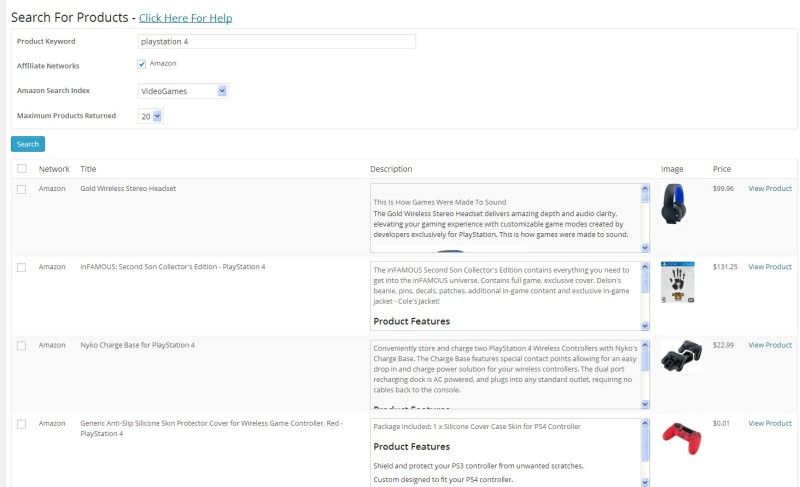Select the Gold Wireless Stereo Headset row checkbox
The image size is (800, 487).
(21, 189)
